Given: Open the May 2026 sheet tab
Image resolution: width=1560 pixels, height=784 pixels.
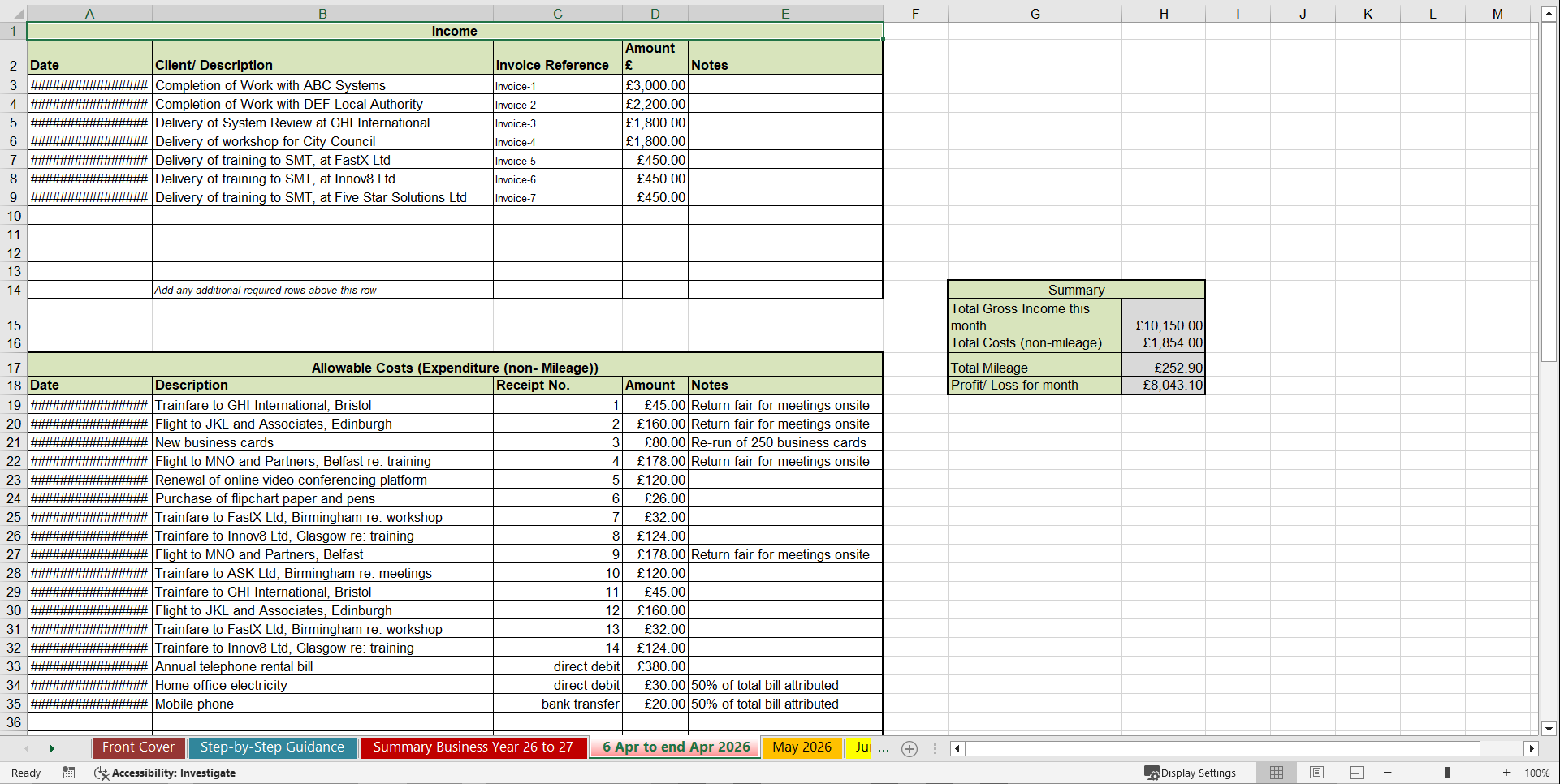Looking at the screenshot, I should coord(802,747).
